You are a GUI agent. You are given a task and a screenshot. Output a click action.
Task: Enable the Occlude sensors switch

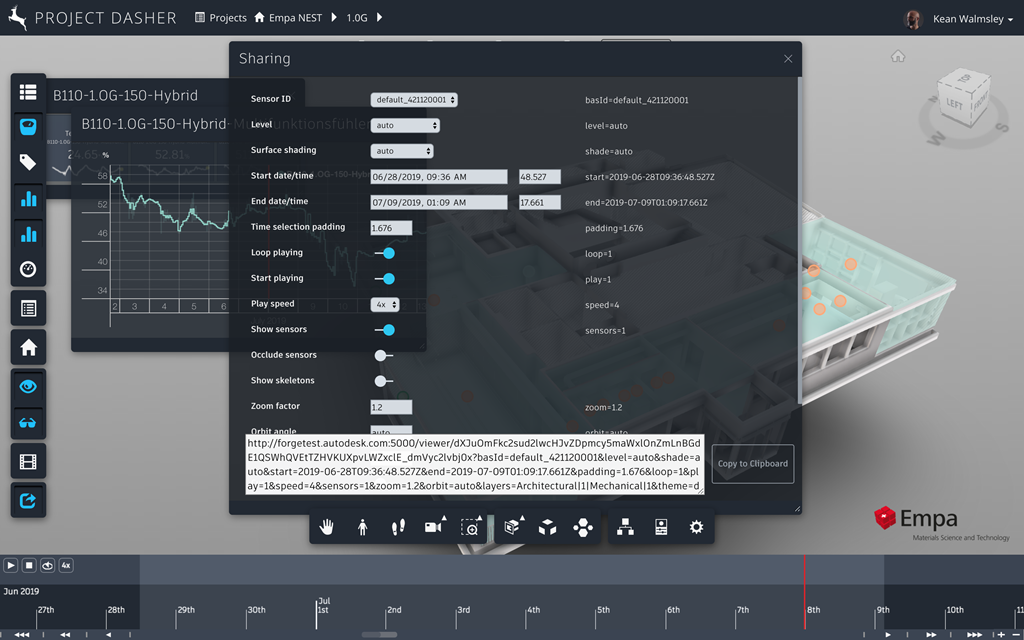[384, 355]
